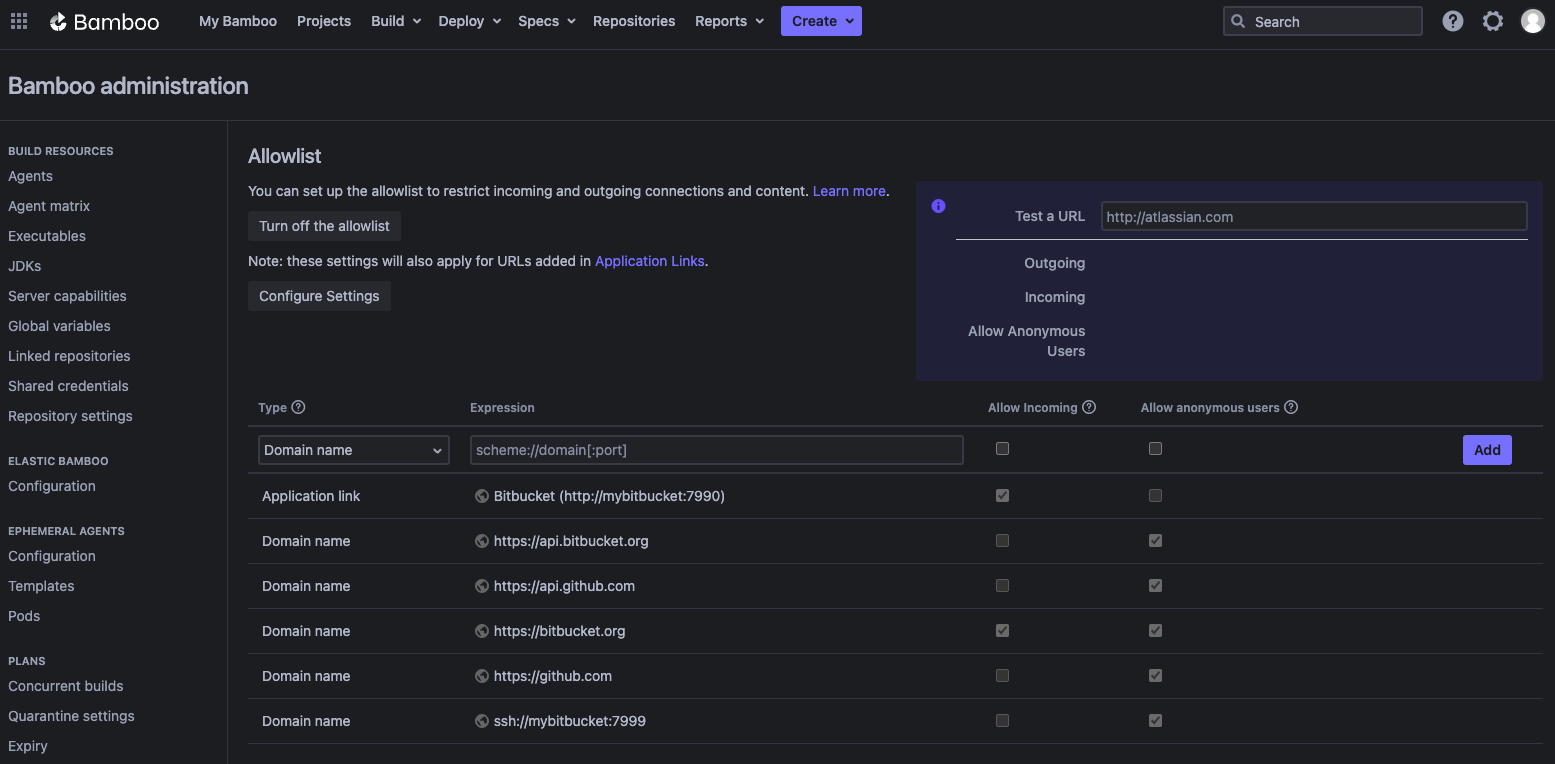Open JDKs in the sidebar
This screenshot has width=1555, height=764.
(x=24, y=266)
